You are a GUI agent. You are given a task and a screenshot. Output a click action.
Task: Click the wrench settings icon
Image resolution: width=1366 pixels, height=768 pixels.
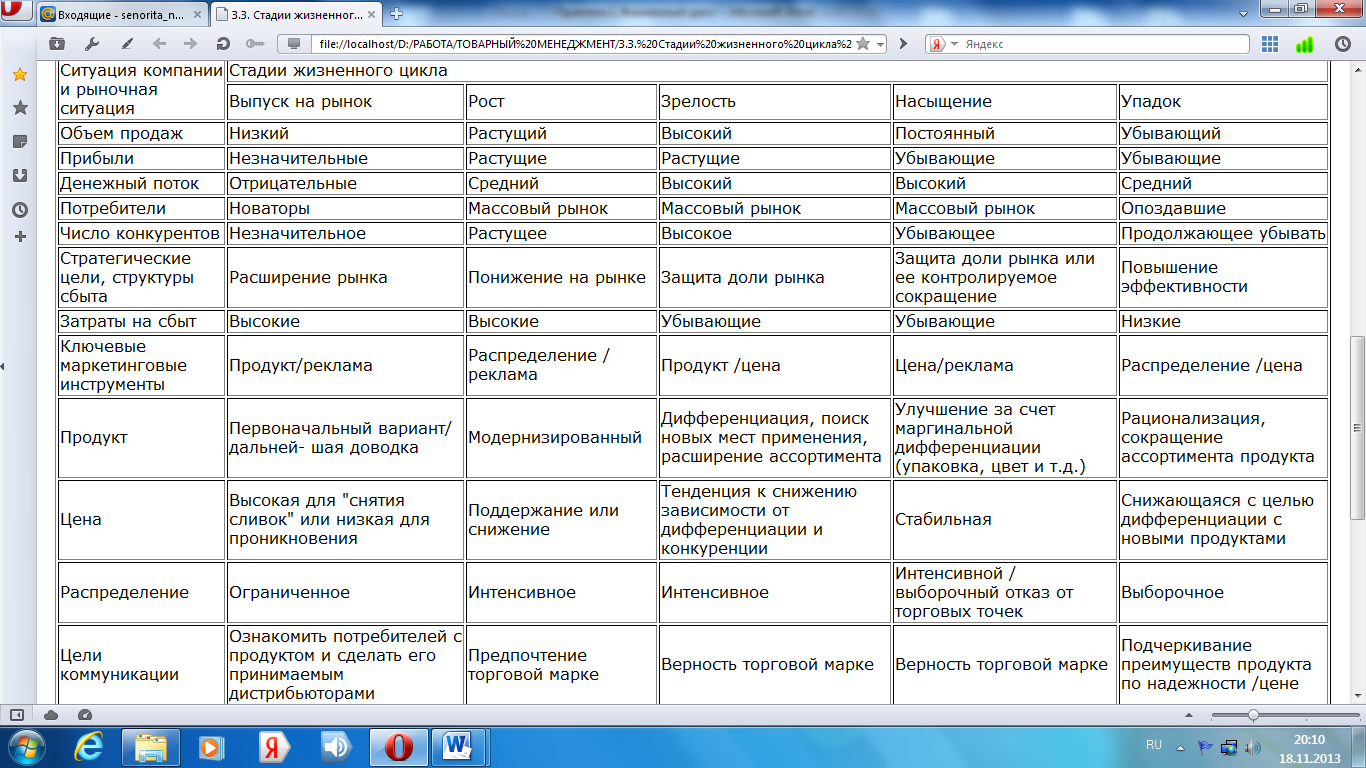point(92,44)
